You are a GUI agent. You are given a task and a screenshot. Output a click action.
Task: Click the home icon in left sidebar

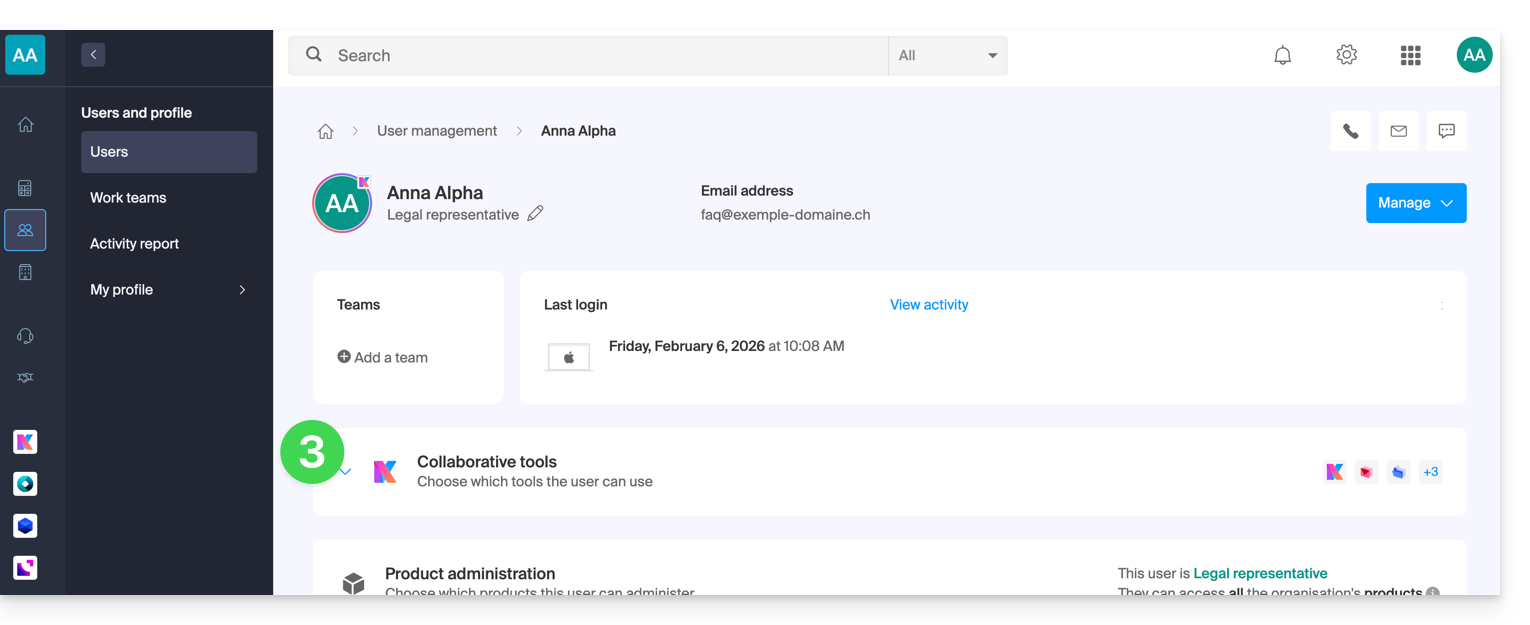click(x=25, y=125)
